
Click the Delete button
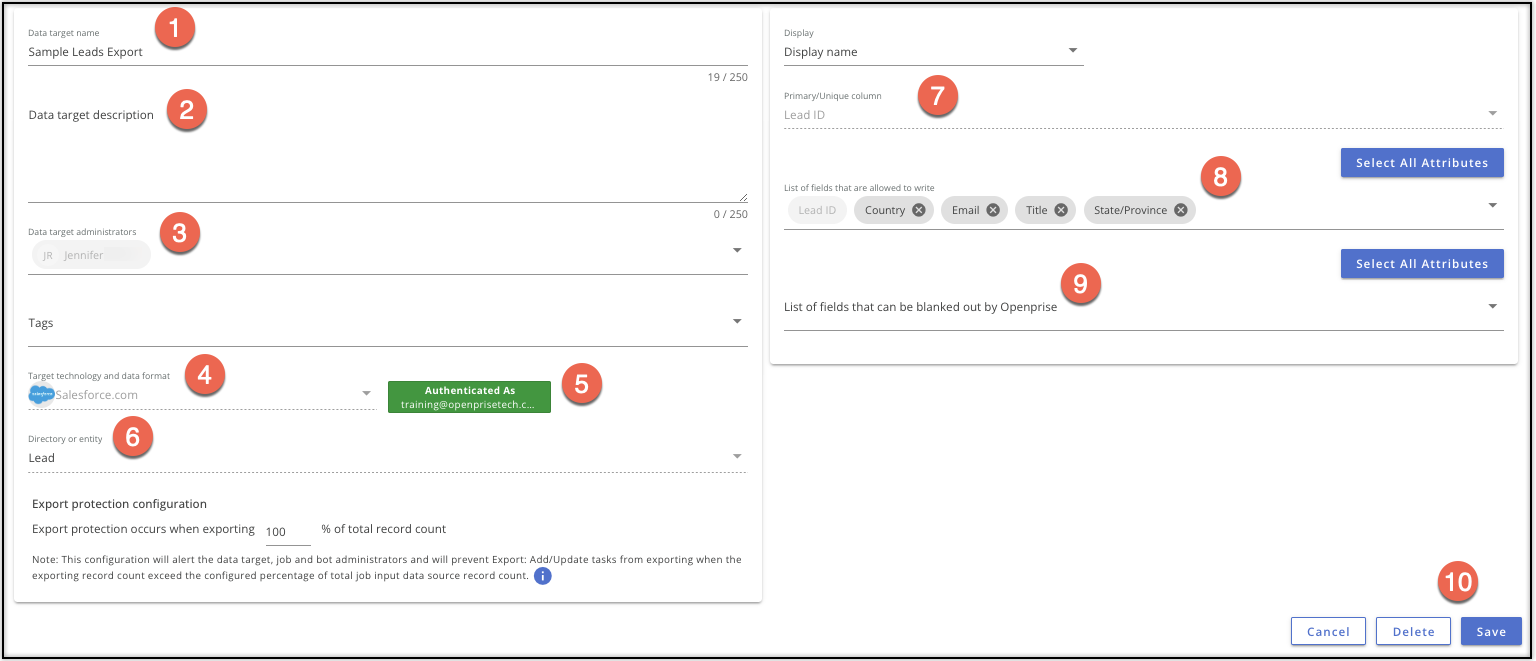[1413, 631]
